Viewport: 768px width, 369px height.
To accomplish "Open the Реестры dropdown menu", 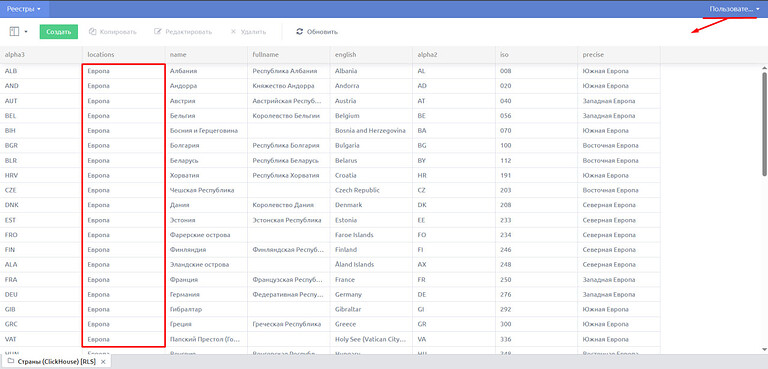I will click(24, 9).
